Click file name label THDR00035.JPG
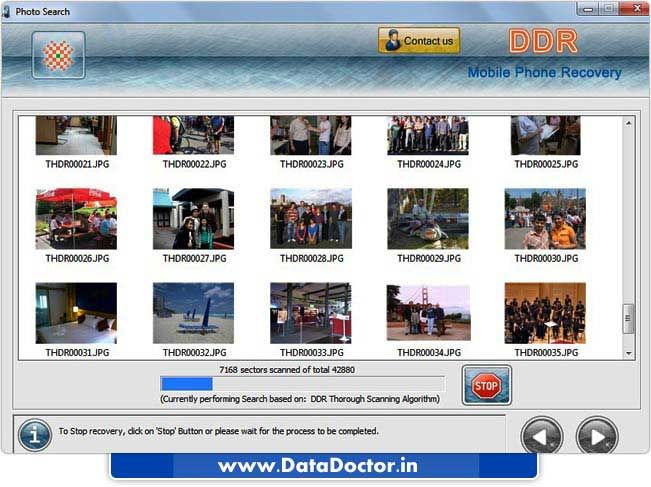Viewport: 651px width, 487px height. pyautogui.click(x=546, y=353)
